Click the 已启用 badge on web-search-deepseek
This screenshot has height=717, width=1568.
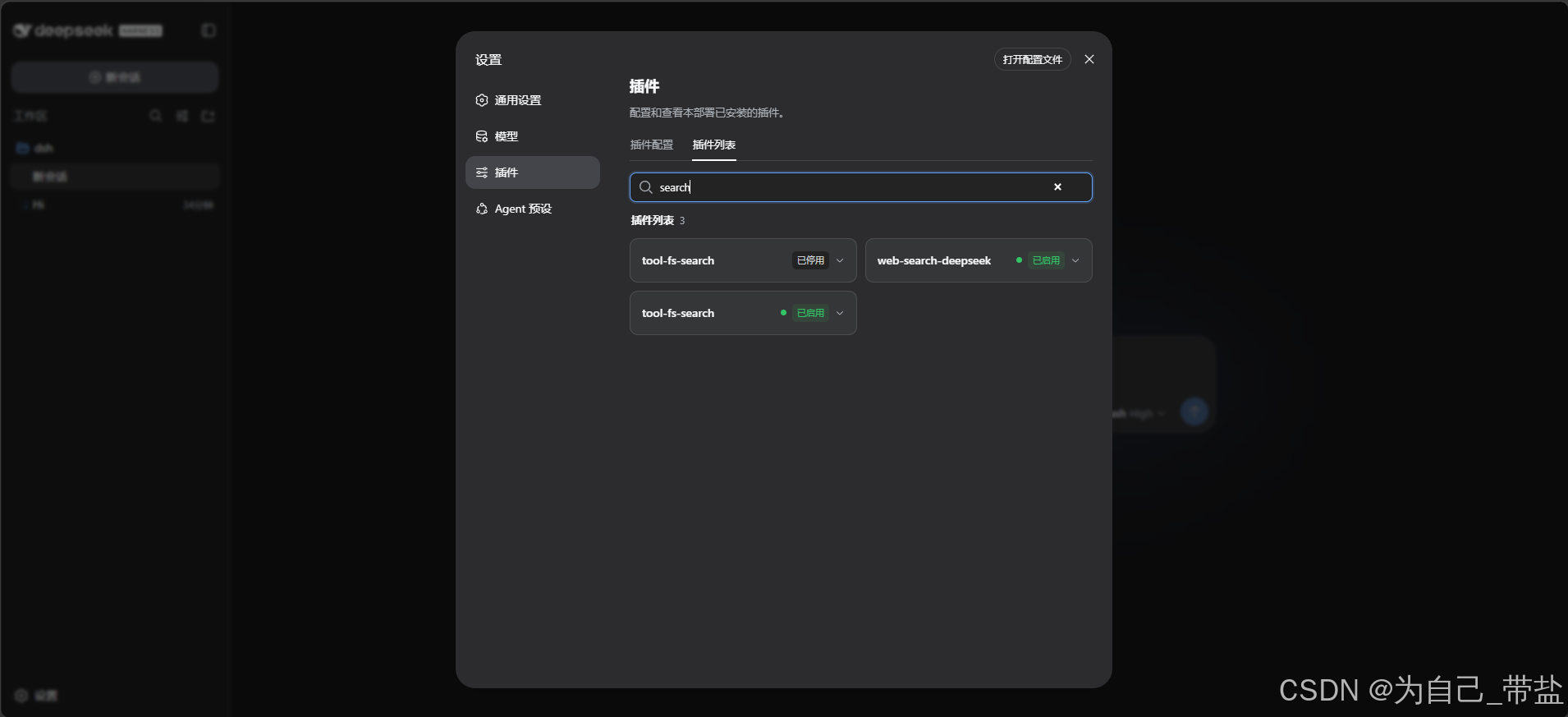tap(1046, 260)
